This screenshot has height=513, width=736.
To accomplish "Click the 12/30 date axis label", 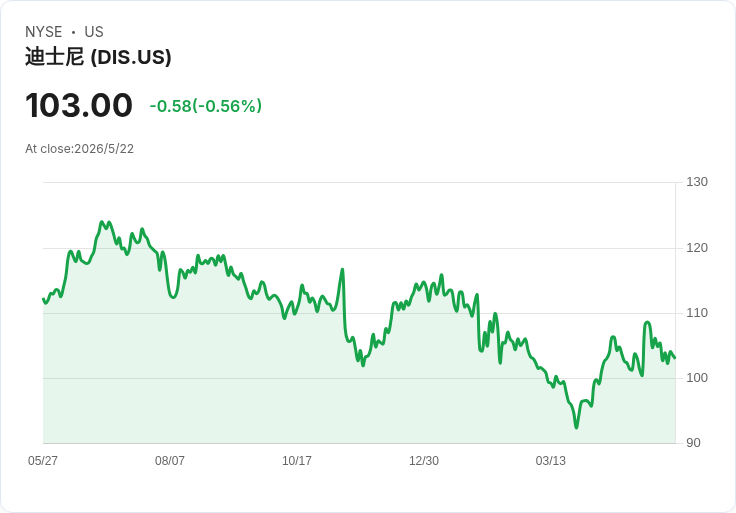I will click(x=424, y=460).
